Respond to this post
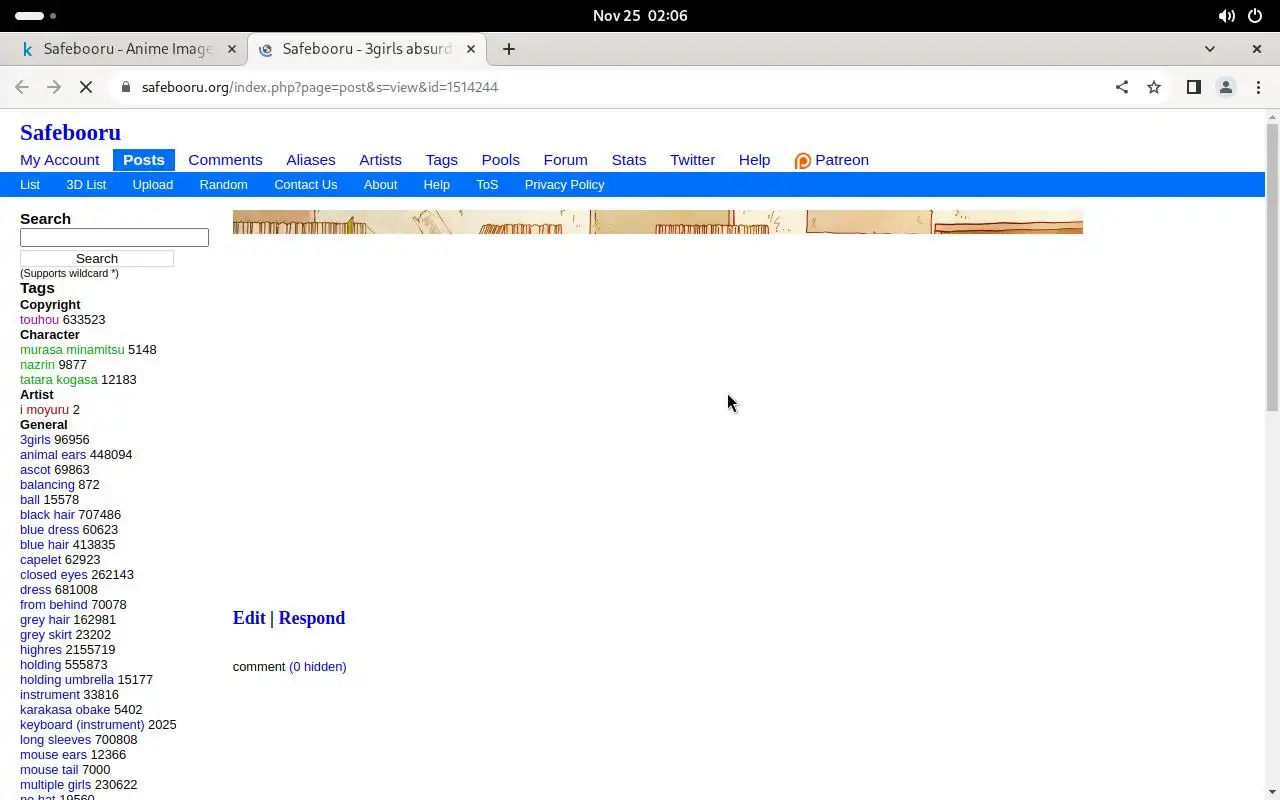The width and height of the screenshot is (1280, 800). (312, 618)
